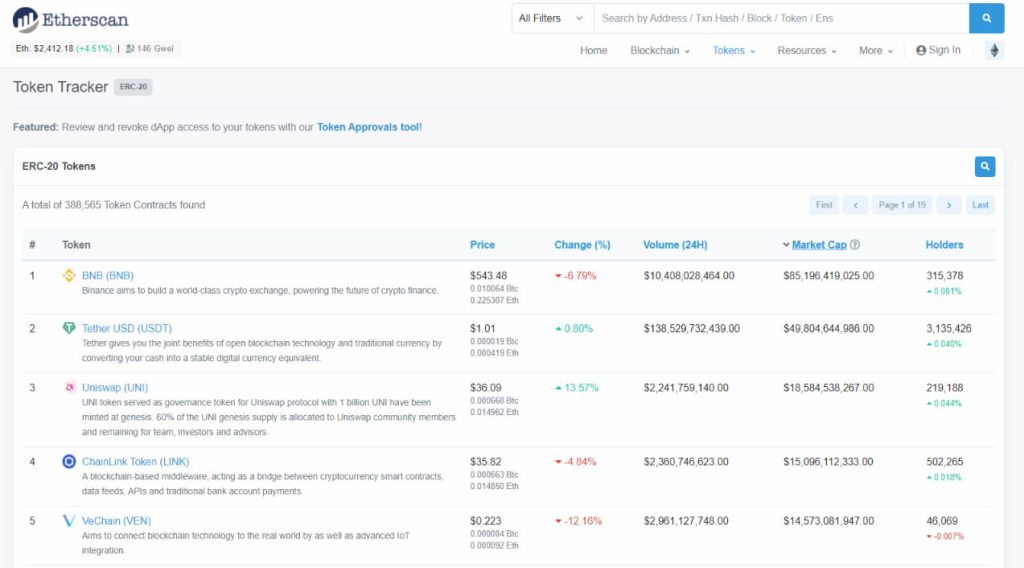
Task: Open the ChainLink Token (LINK) link
Action: pos(135,462)
